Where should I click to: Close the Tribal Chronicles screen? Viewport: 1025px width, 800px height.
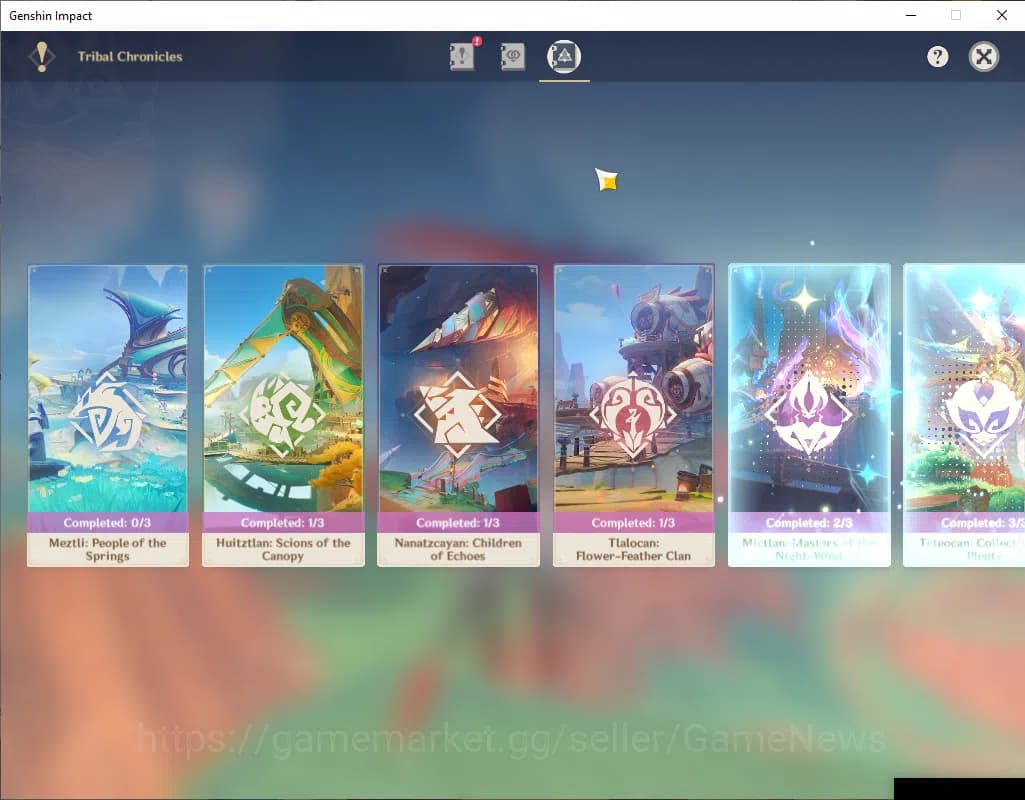pos(983,56)
